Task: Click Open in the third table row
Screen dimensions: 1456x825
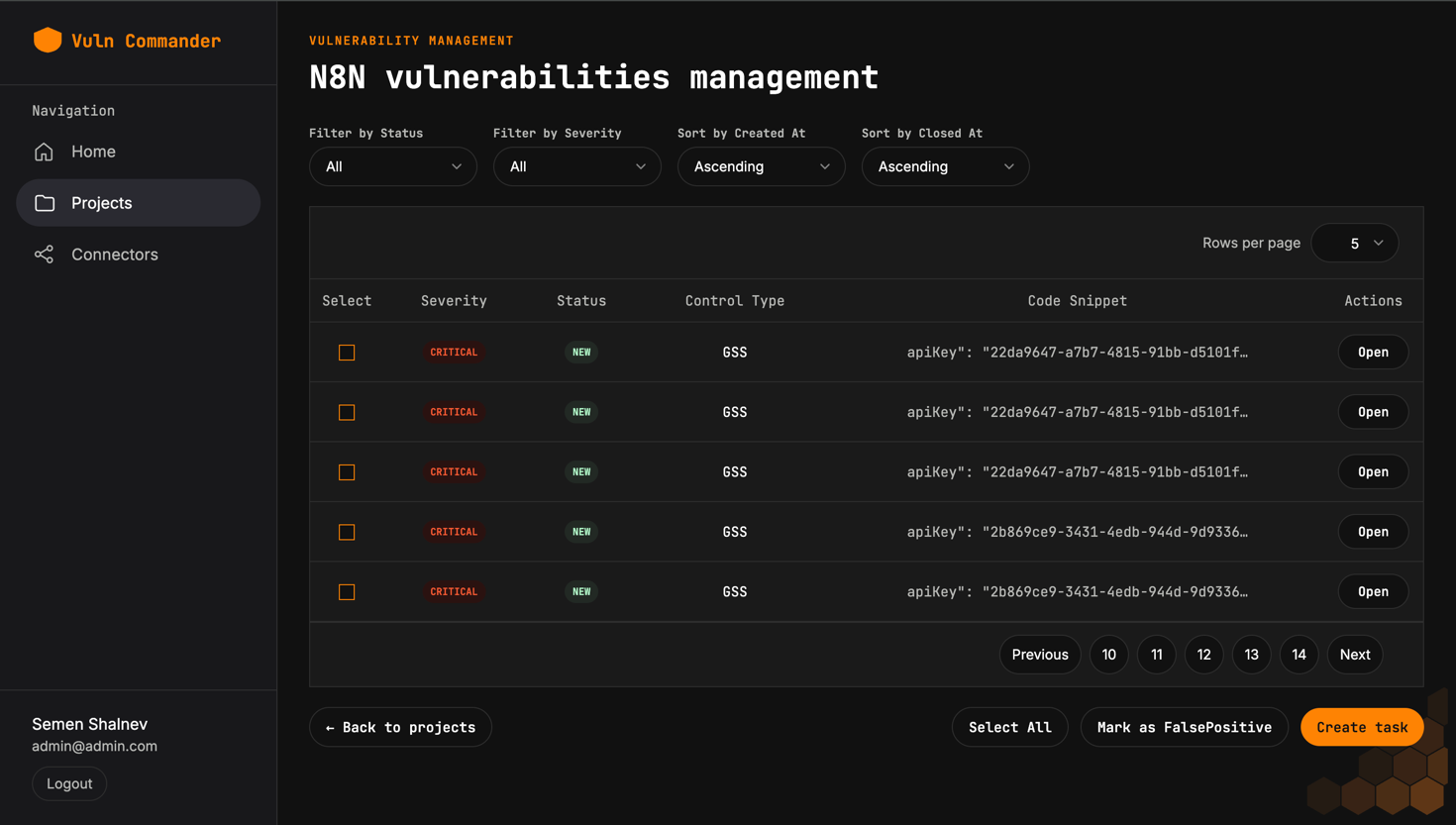Action: click(1373, 472)
